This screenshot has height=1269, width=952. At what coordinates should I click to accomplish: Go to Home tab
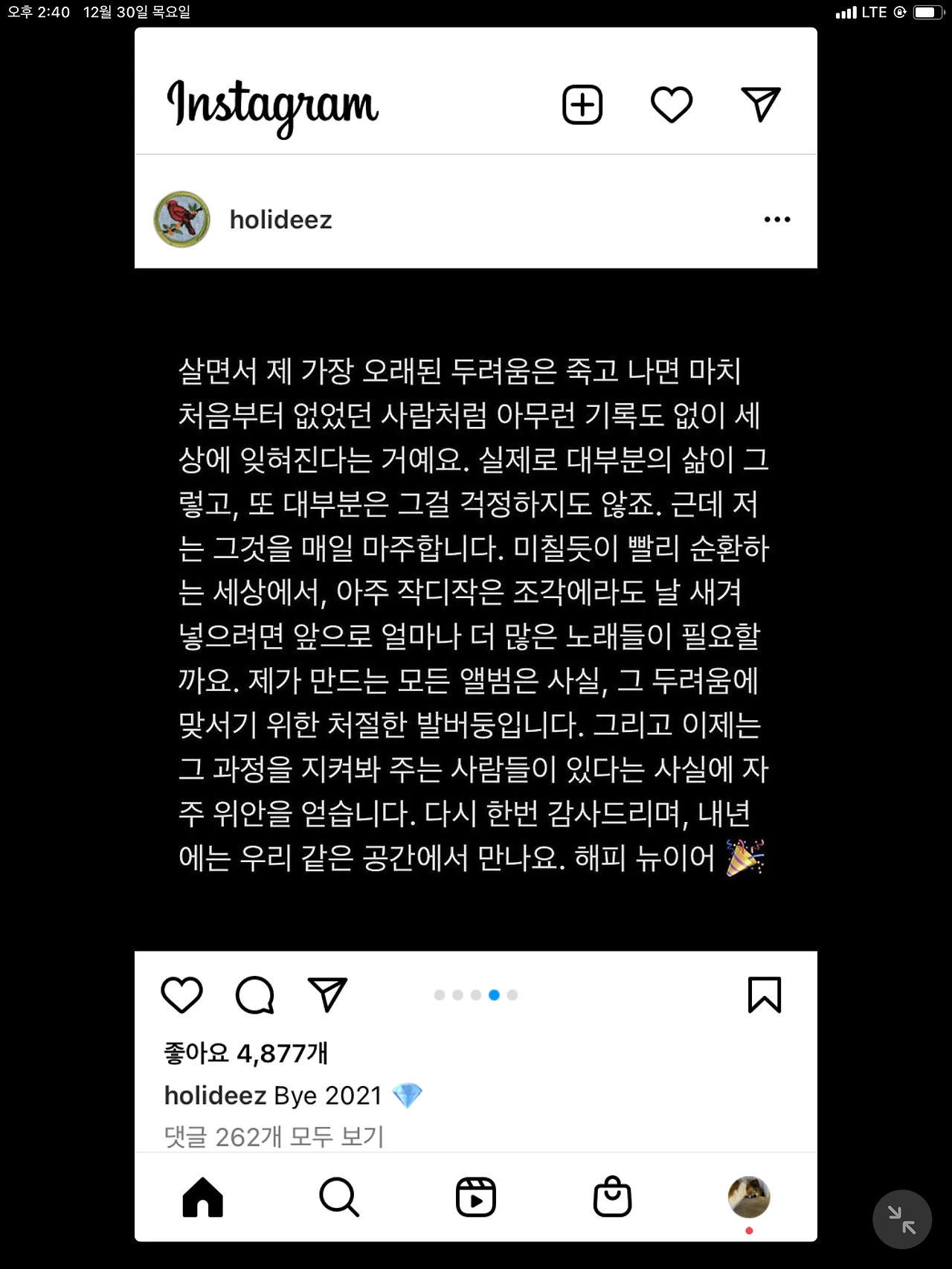[x=203, y=1197]
